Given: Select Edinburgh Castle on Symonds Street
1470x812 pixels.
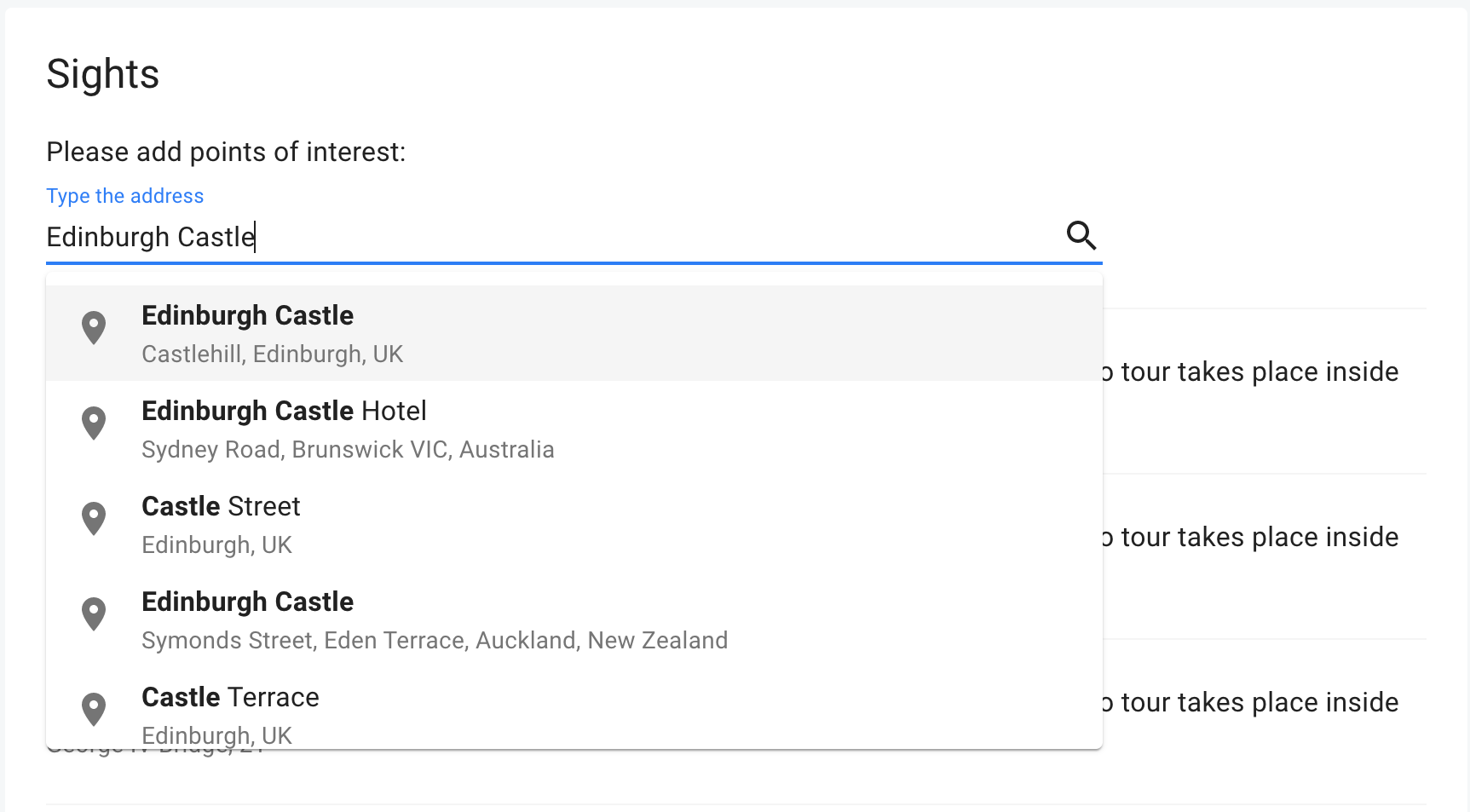Looking at the screenshot, I should (x=247, y=602).
